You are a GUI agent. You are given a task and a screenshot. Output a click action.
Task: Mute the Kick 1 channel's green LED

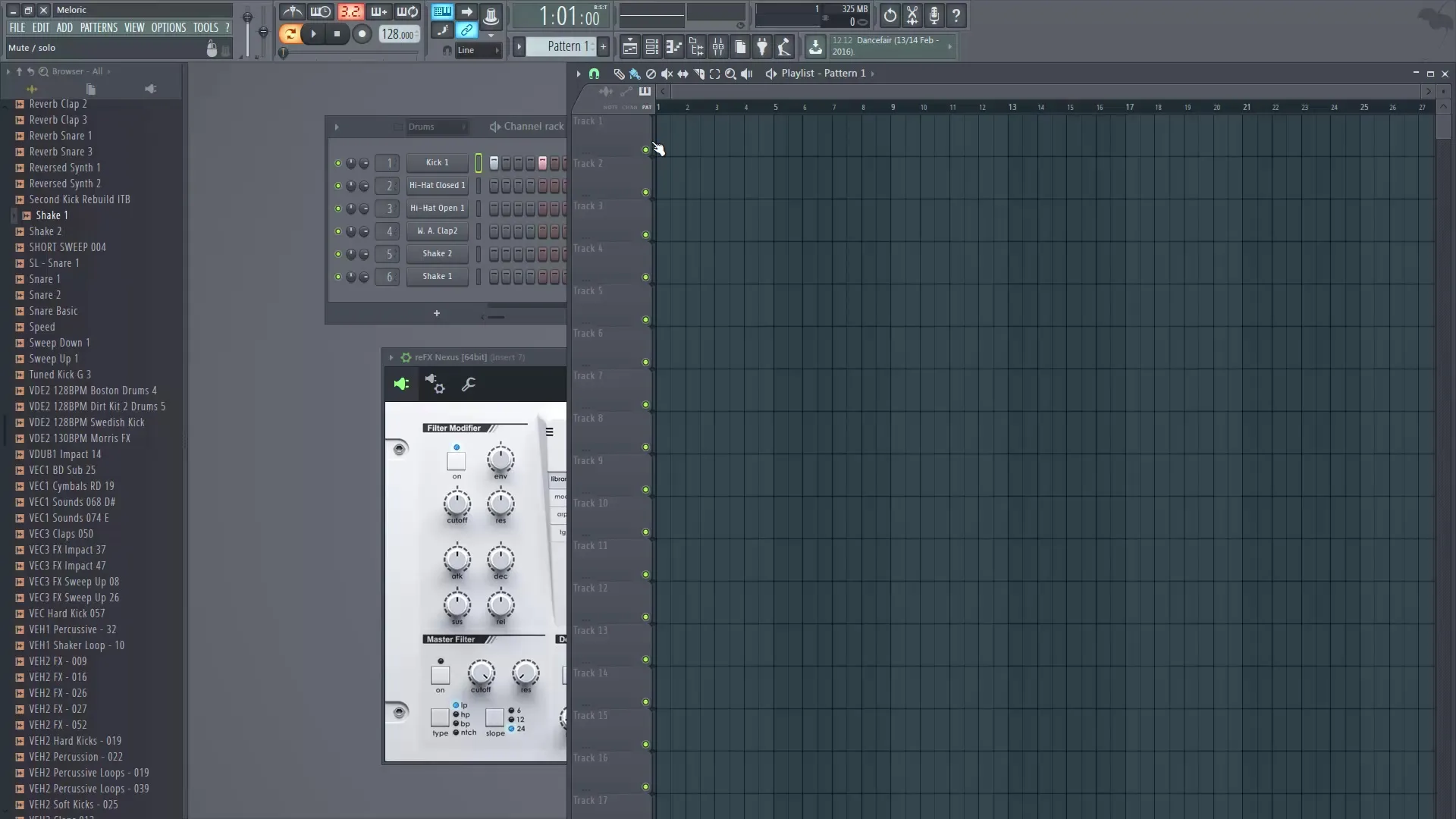[338, 162]
